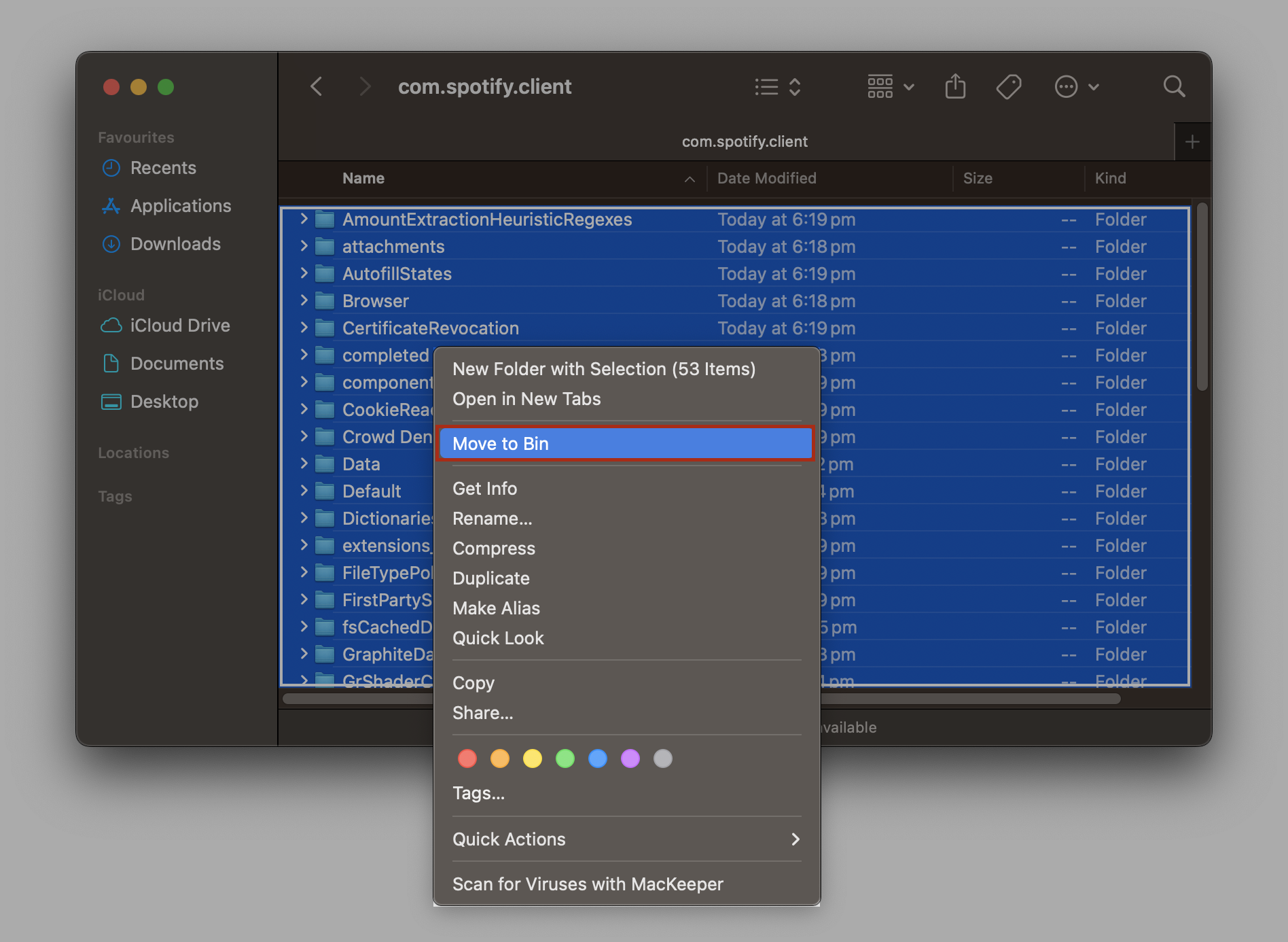Click the AutofillStates folder icon
The width and height of the screenshot is (1288, 942).
[325, 274]
